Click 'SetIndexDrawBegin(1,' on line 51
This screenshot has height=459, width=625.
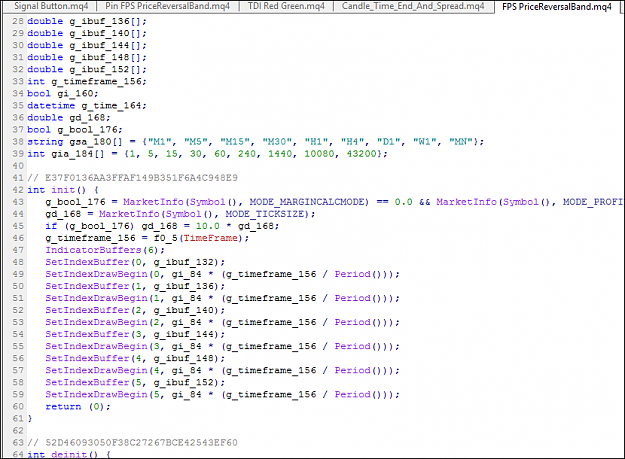[105, 298]
